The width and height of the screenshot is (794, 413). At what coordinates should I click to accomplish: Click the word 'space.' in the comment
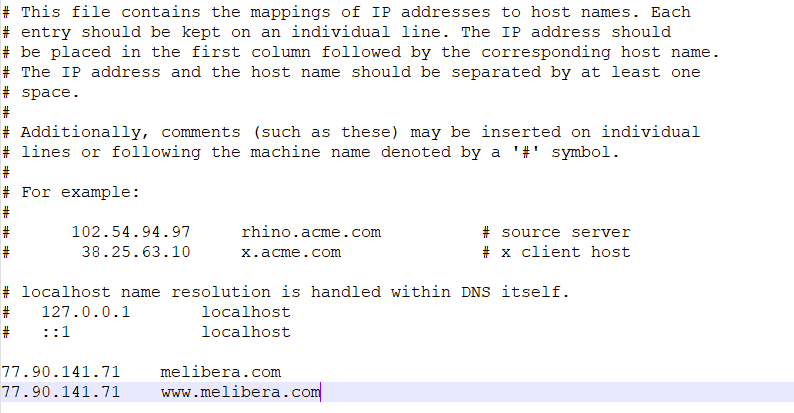pyautogui.click(x=50, y=93)
